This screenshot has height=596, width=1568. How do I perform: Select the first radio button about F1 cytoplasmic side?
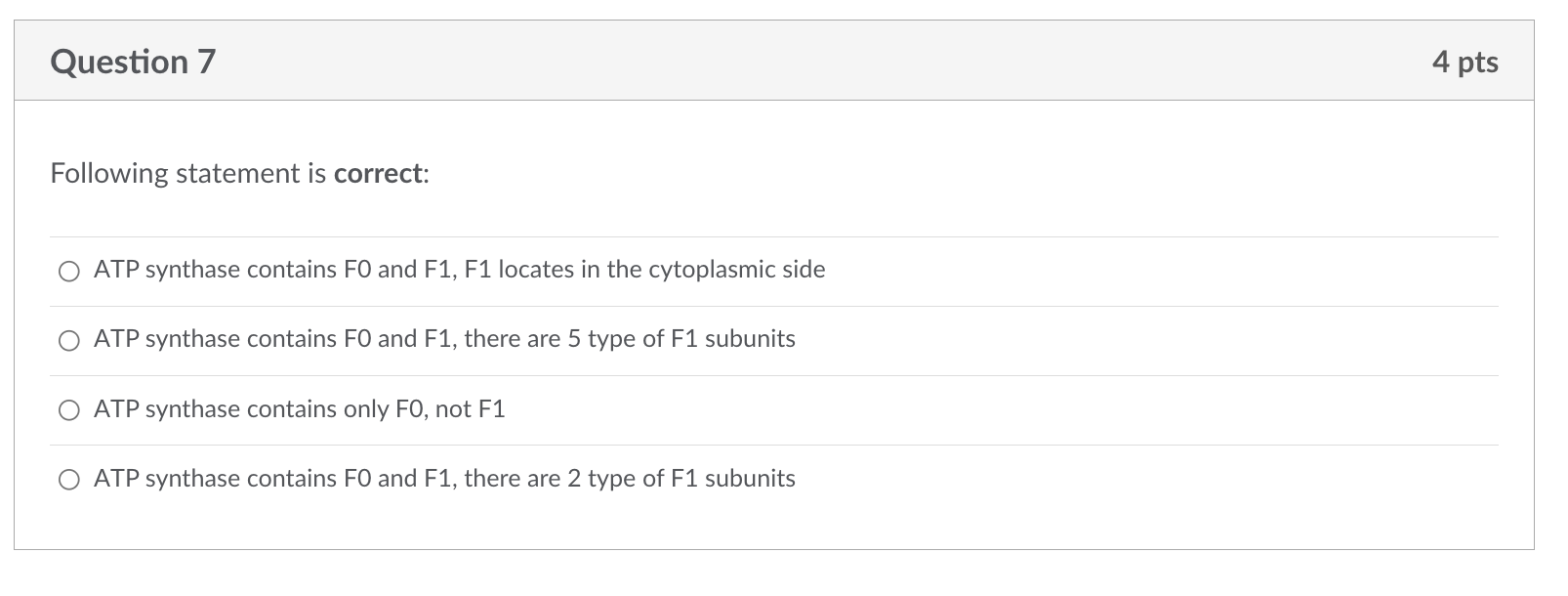pyautogui.click(x=68, y=271)
